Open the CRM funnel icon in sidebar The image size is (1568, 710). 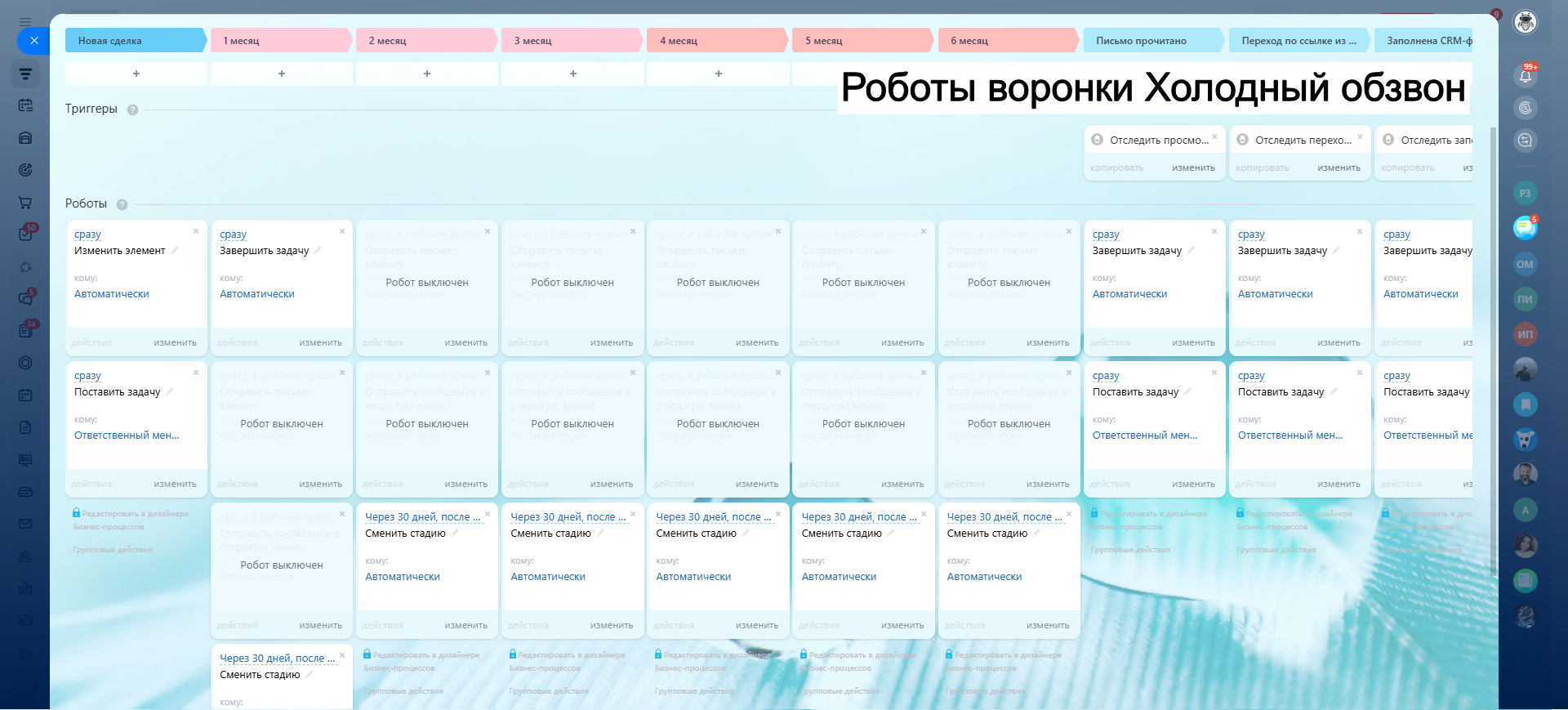tap(25, 74)
